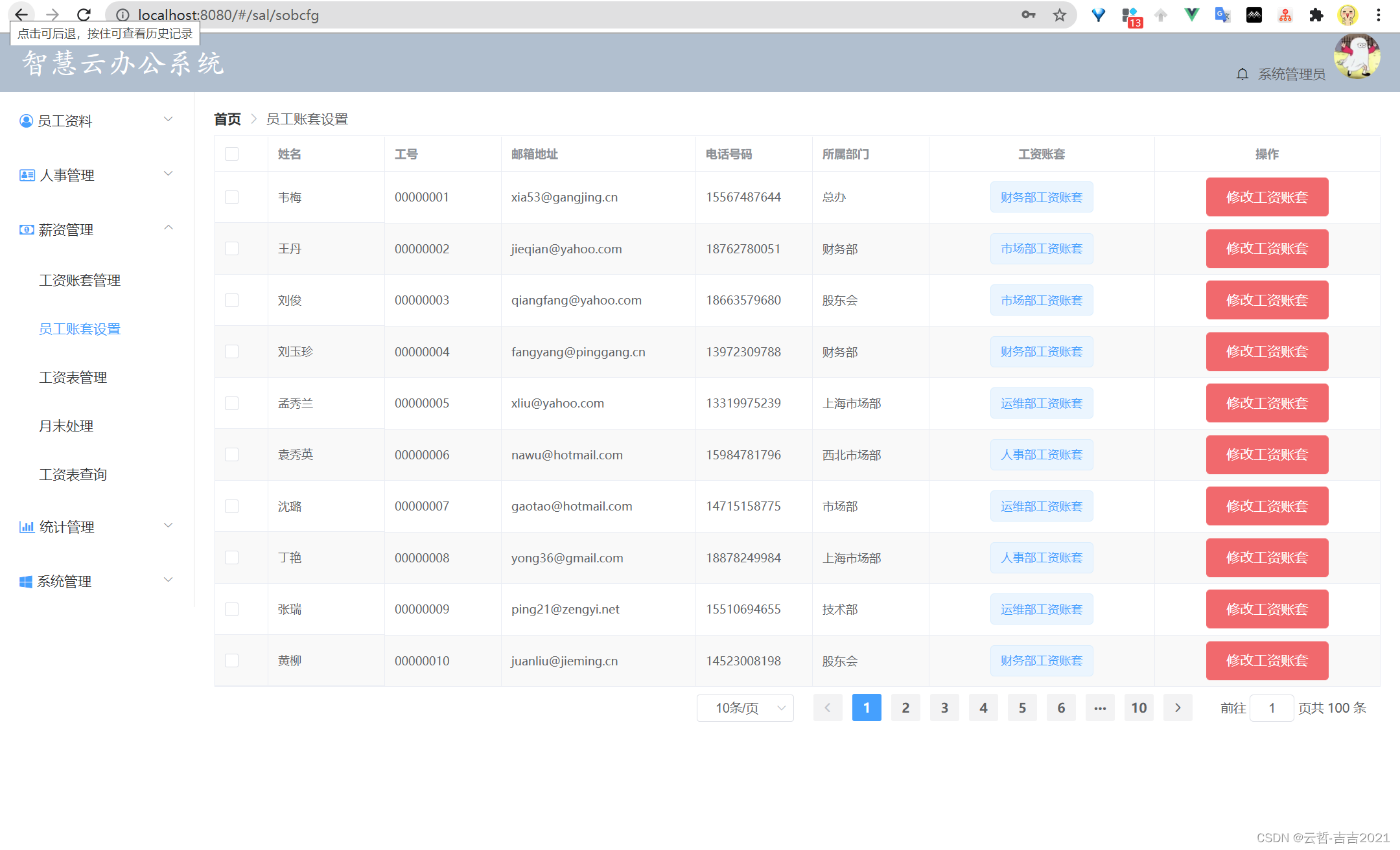The width and height of the screenshot is (1400, 850).
Task: Click the Google Translate extension icon
Action: (1222, 15)
